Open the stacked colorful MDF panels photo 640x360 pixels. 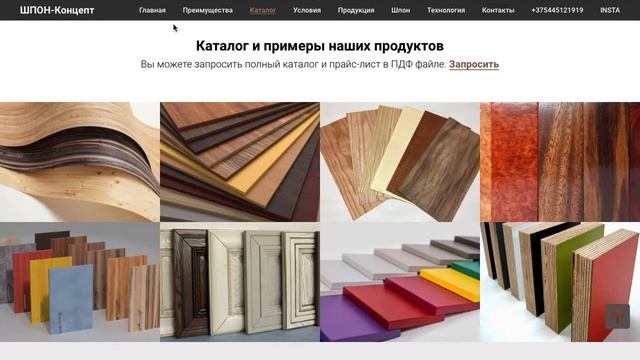pyautogui.click(x=400, y=282)
